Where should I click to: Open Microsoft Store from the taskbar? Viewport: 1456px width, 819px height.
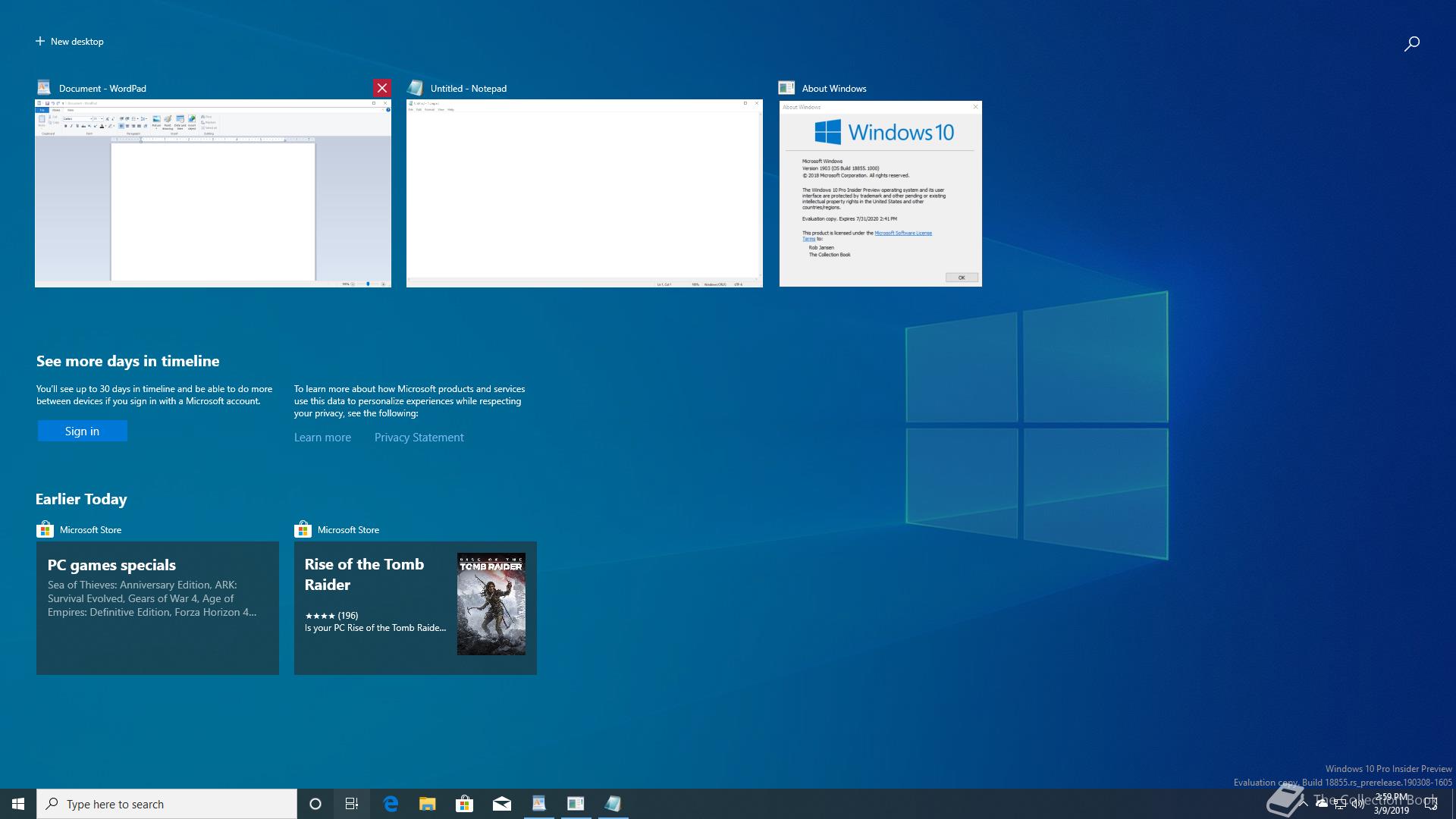pos(465,804)
